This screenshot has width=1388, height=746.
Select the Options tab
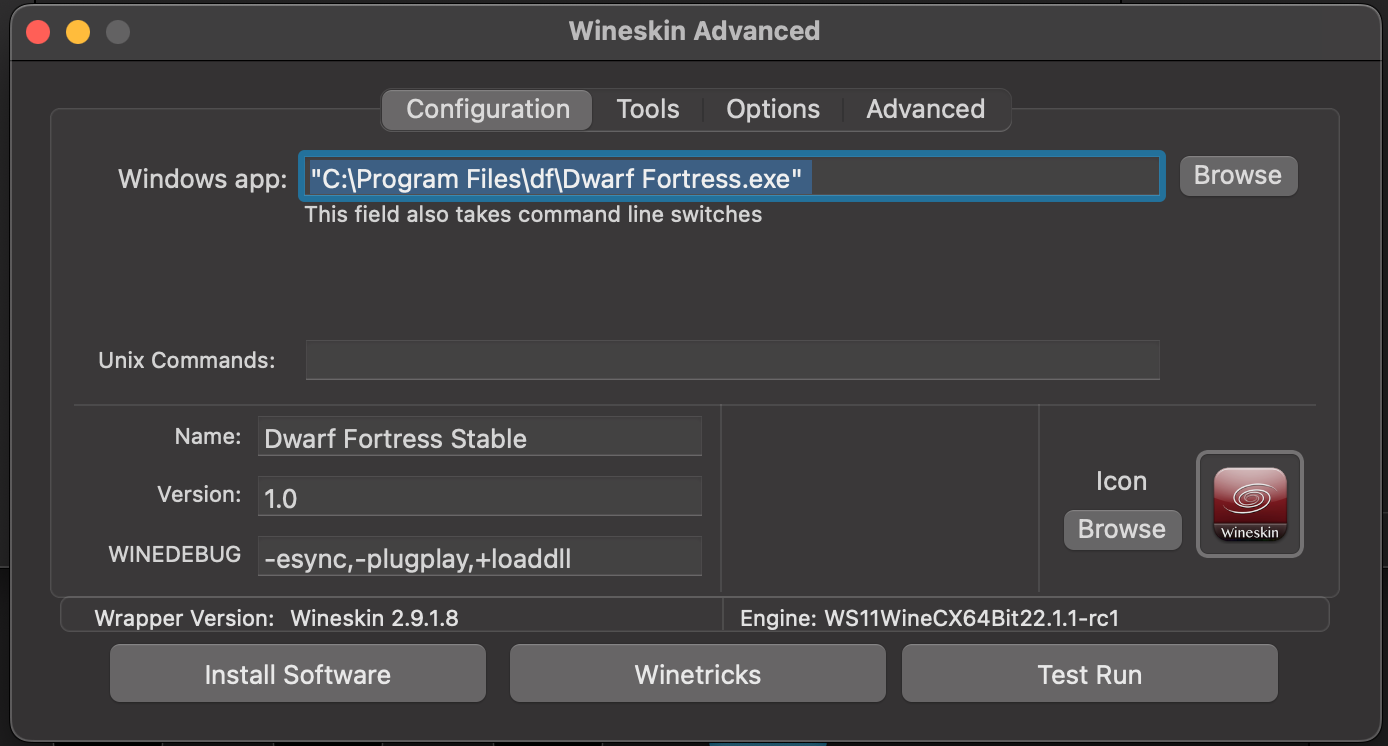pos(773,109)
